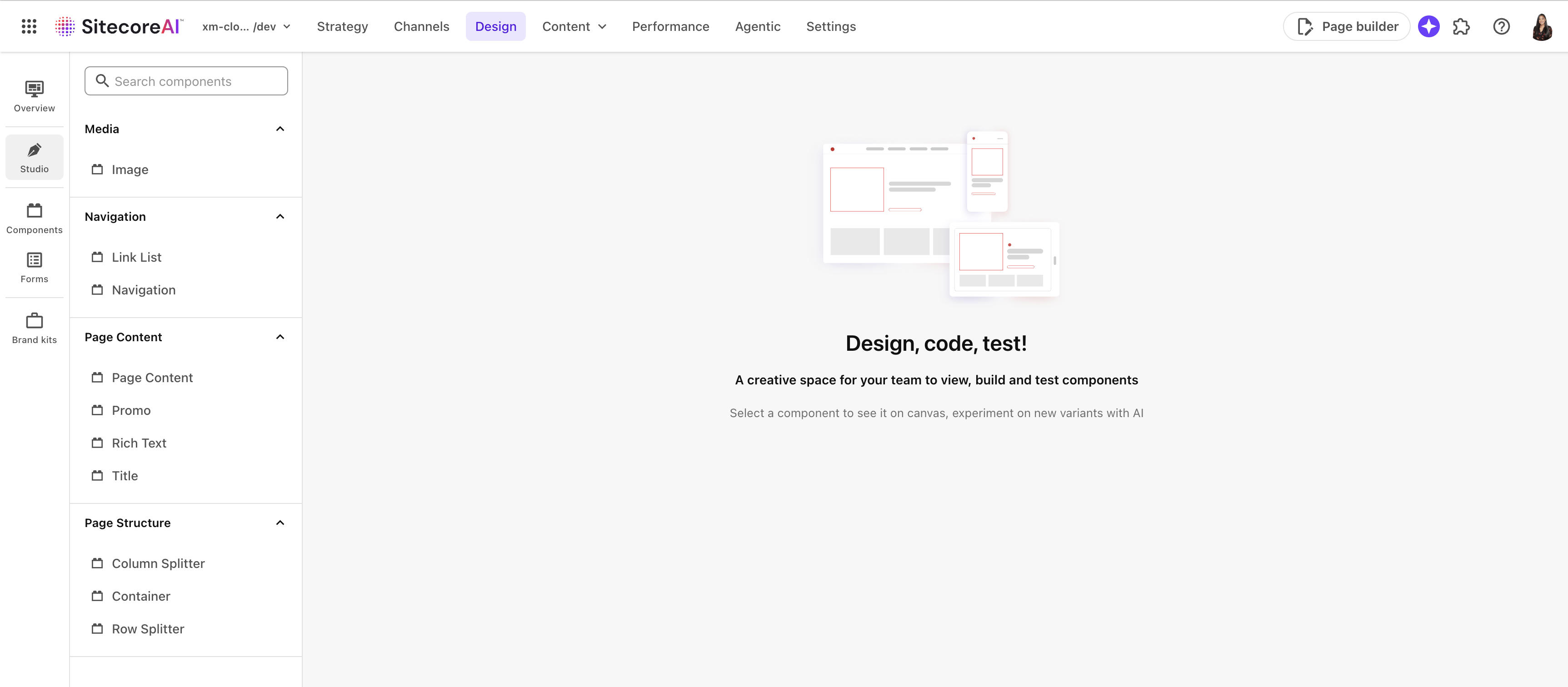Open the Agentic menu item
Viewport: 1568px width, 687px height.
[x=757, y=26]
